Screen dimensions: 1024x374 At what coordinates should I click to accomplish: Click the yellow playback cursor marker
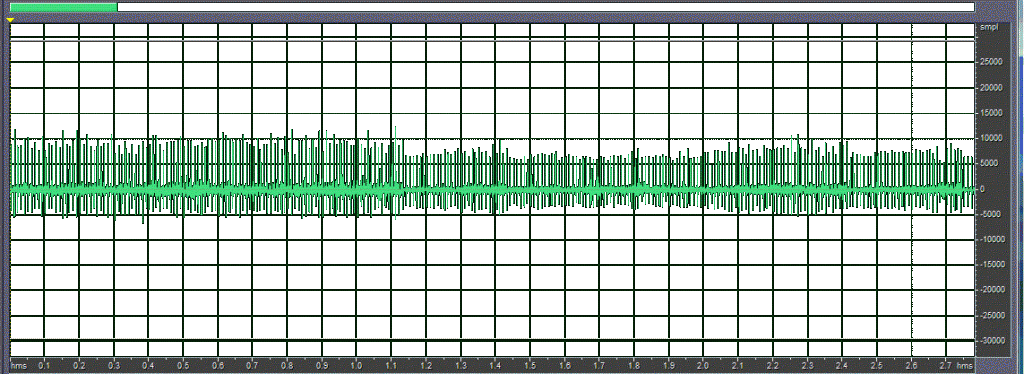pyautogui.click(x=10, y=20)
